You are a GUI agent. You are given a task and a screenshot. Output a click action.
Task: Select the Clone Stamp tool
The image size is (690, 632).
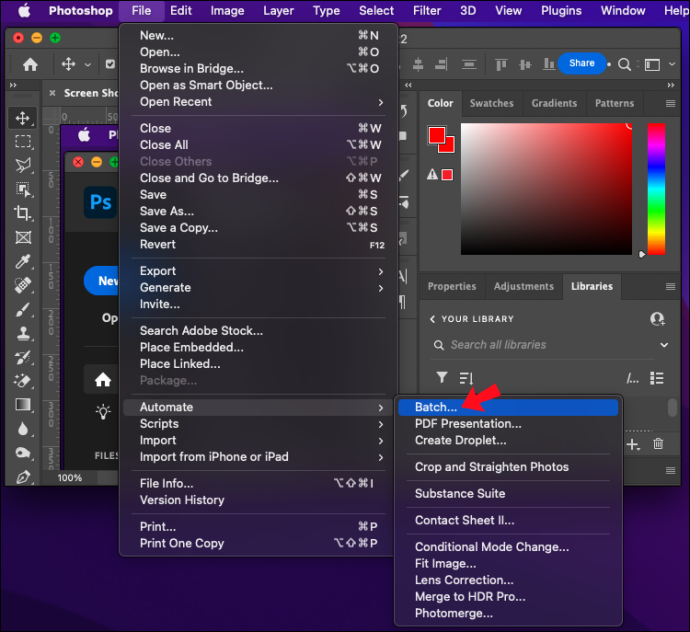click(x=23, y=333)
